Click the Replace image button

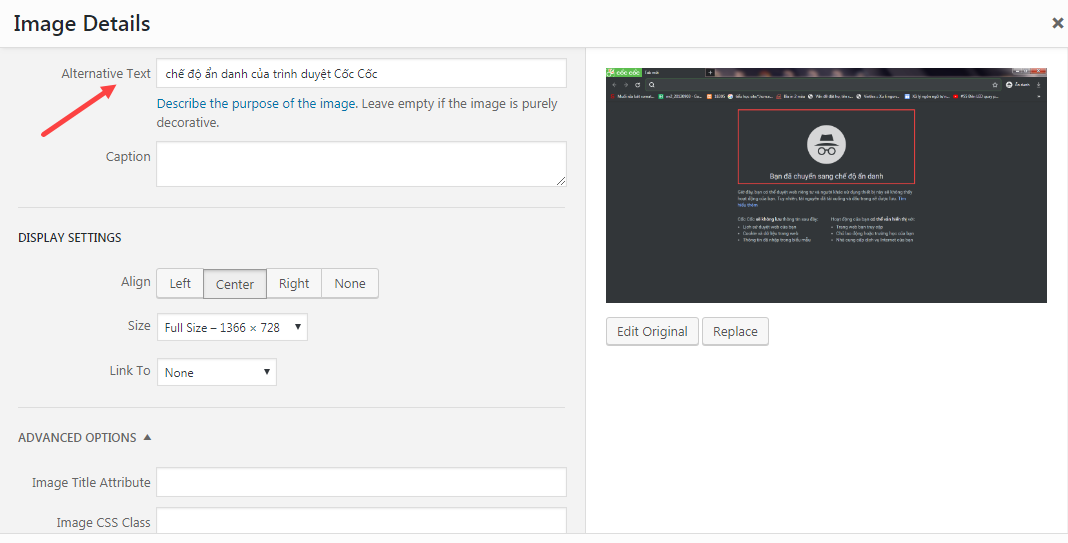[735, 332]
